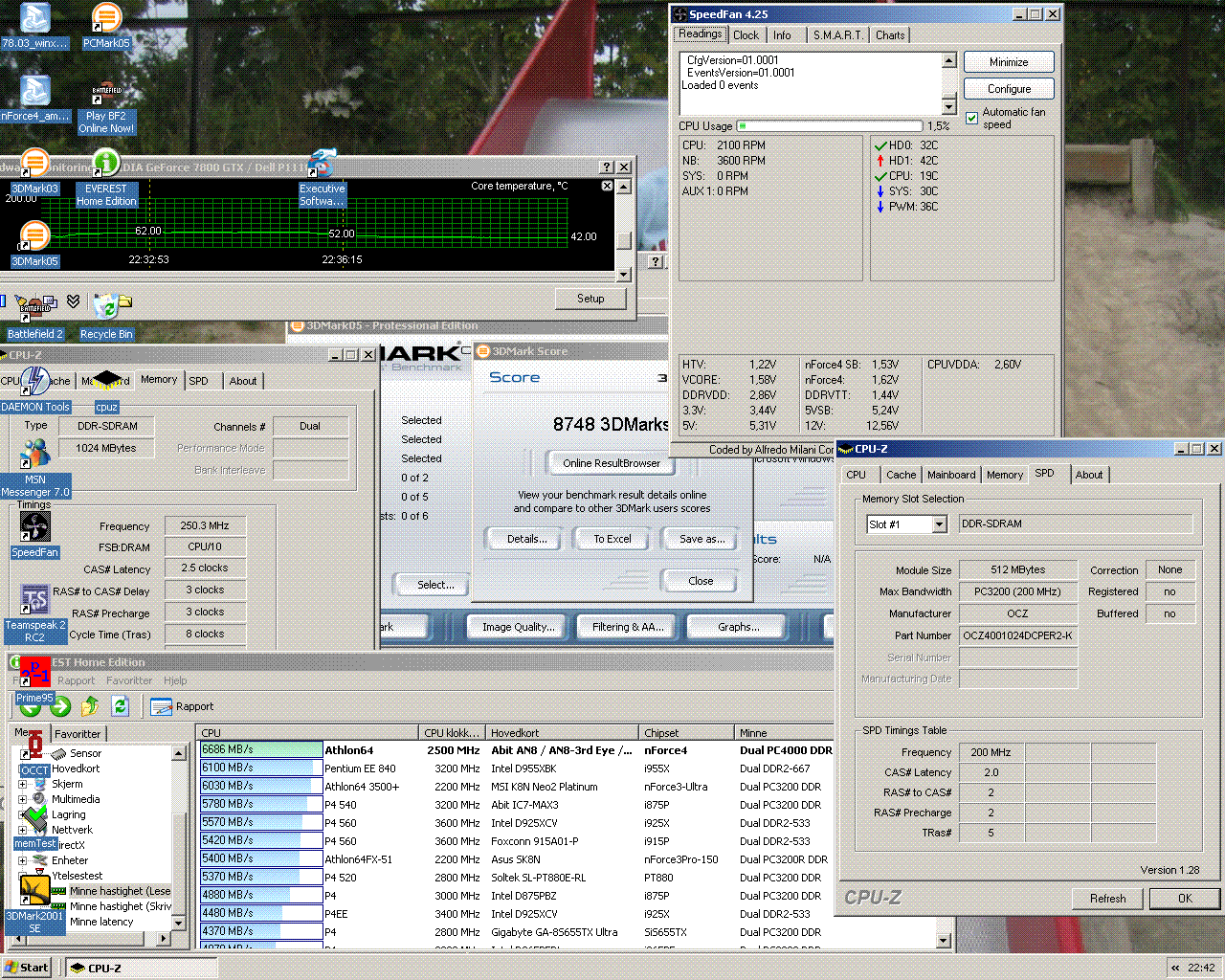Expand the Multimedia tree node
Screen dimensions: 1225x980
(22, 799)
